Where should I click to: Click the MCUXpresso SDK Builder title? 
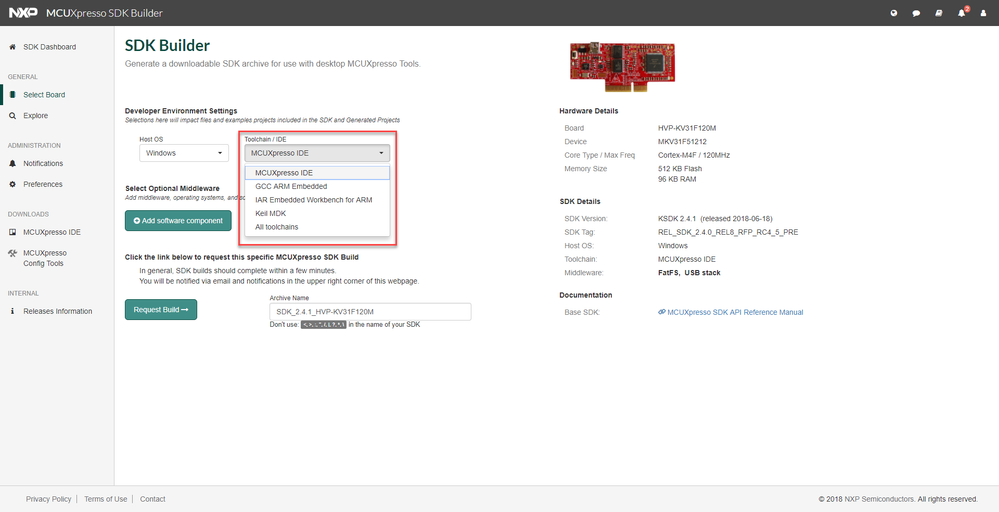point(104,13)
